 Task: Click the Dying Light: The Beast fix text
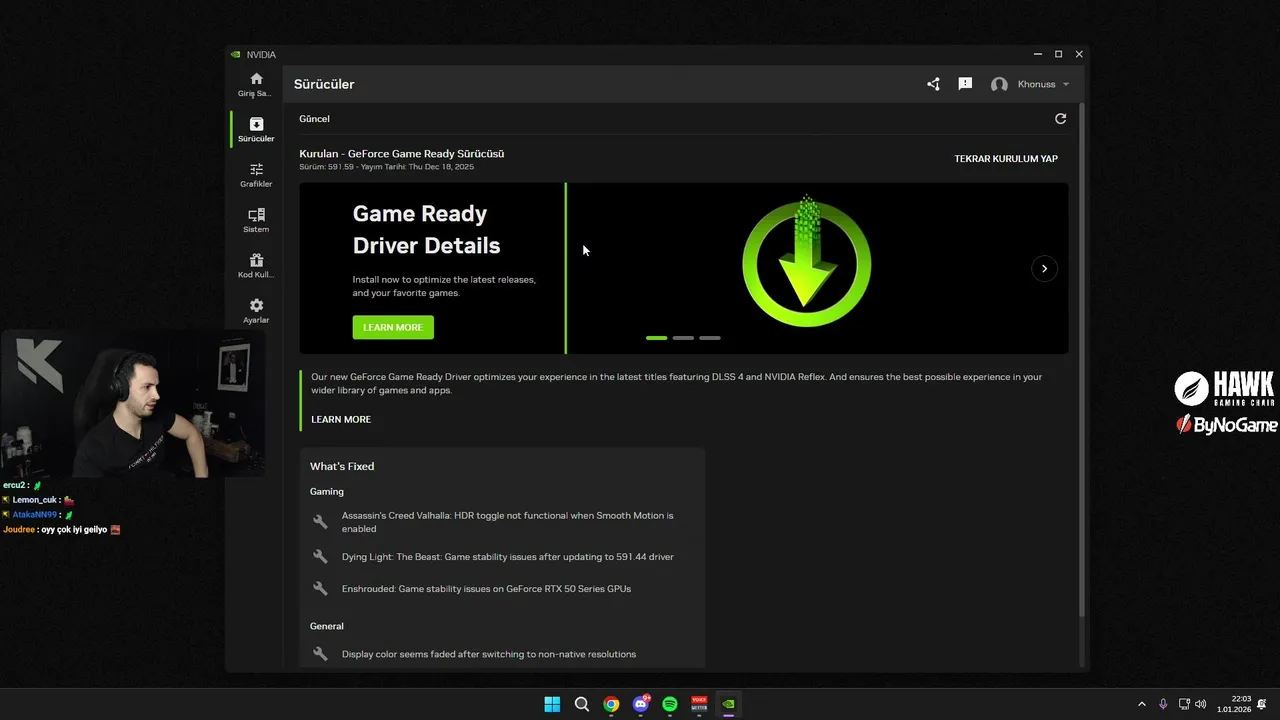click(x=508, y=557)
